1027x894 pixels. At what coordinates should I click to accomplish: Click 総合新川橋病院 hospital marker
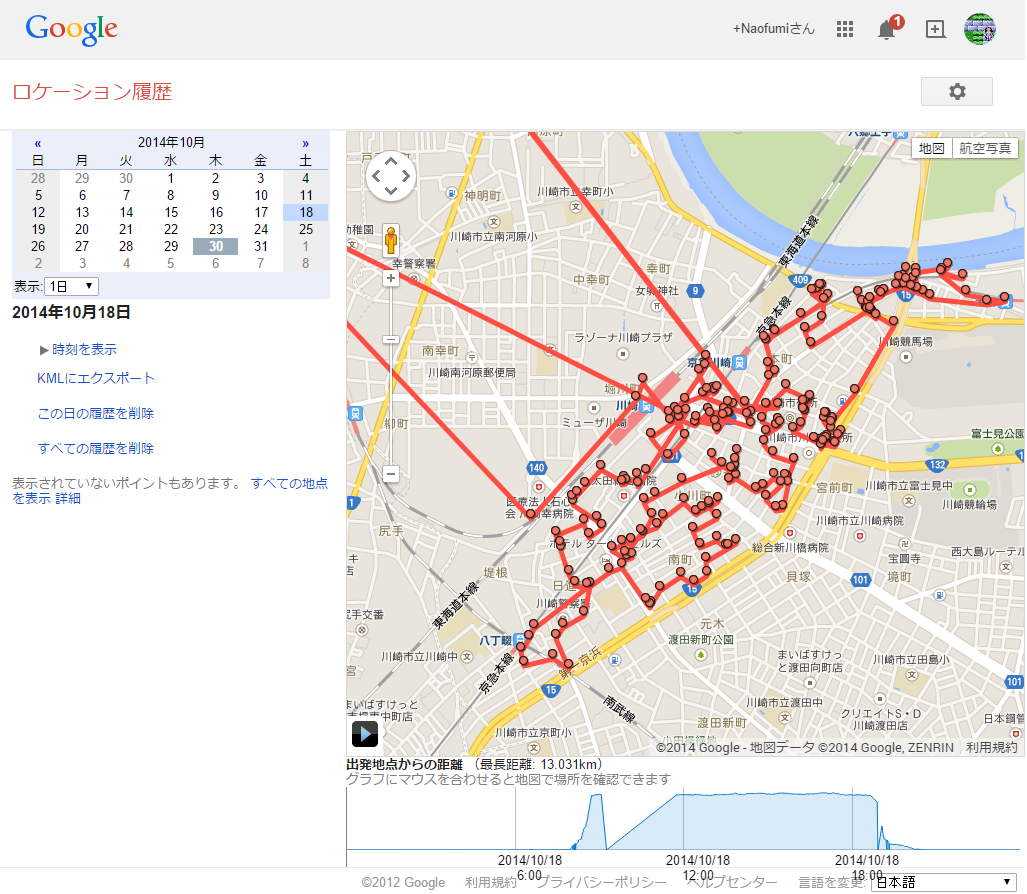(790, 533)
